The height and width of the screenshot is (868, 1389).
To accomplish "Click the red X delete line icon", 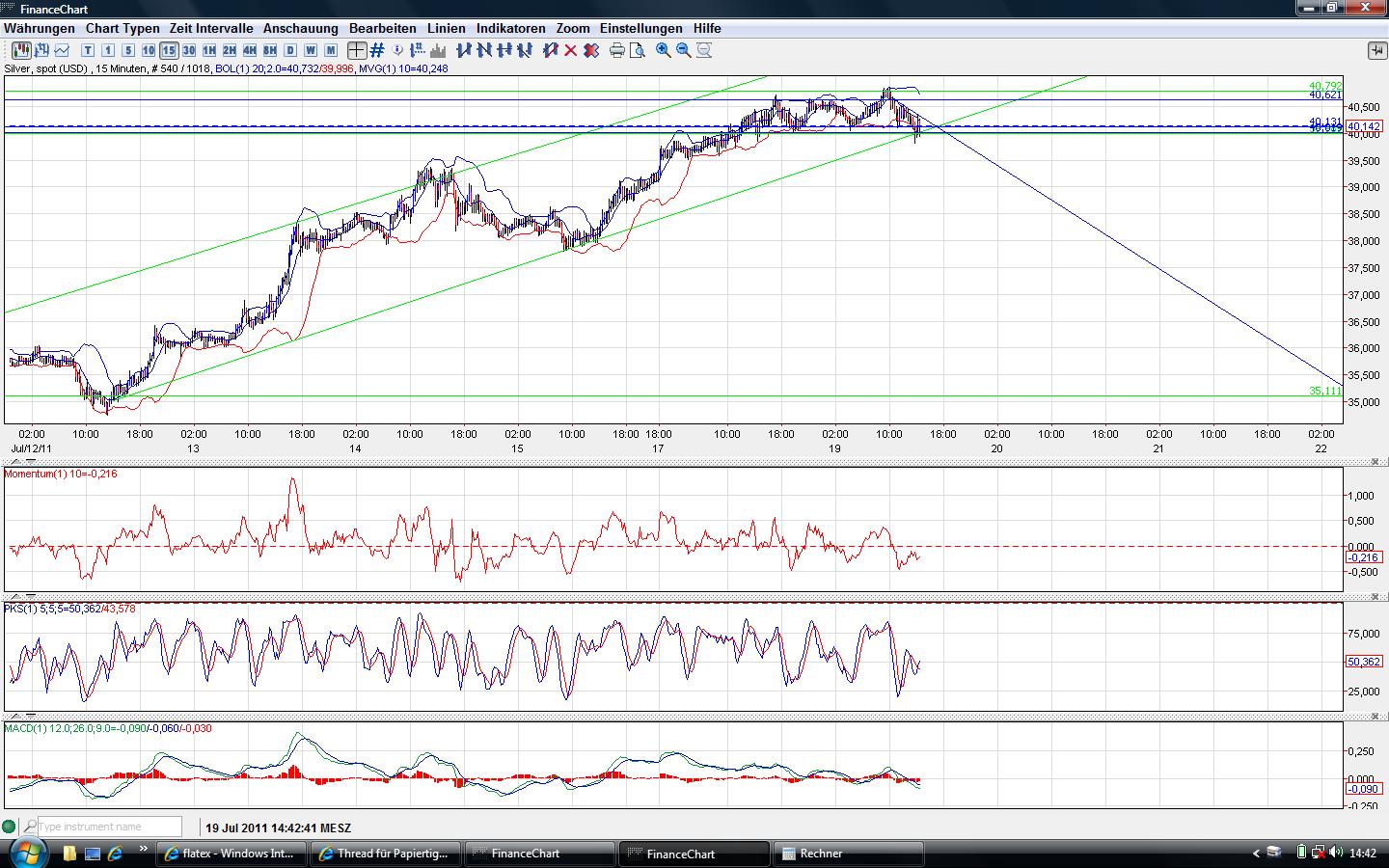I will tap(571, 50).
